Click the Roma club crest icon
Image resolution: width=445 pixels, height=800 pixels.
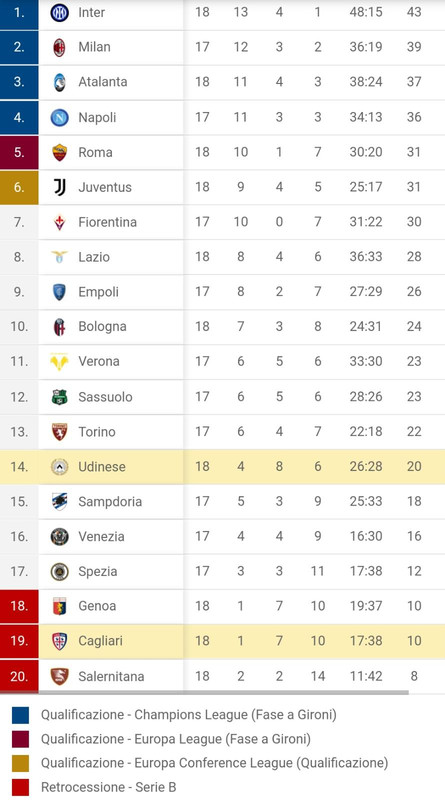point(60,152)
